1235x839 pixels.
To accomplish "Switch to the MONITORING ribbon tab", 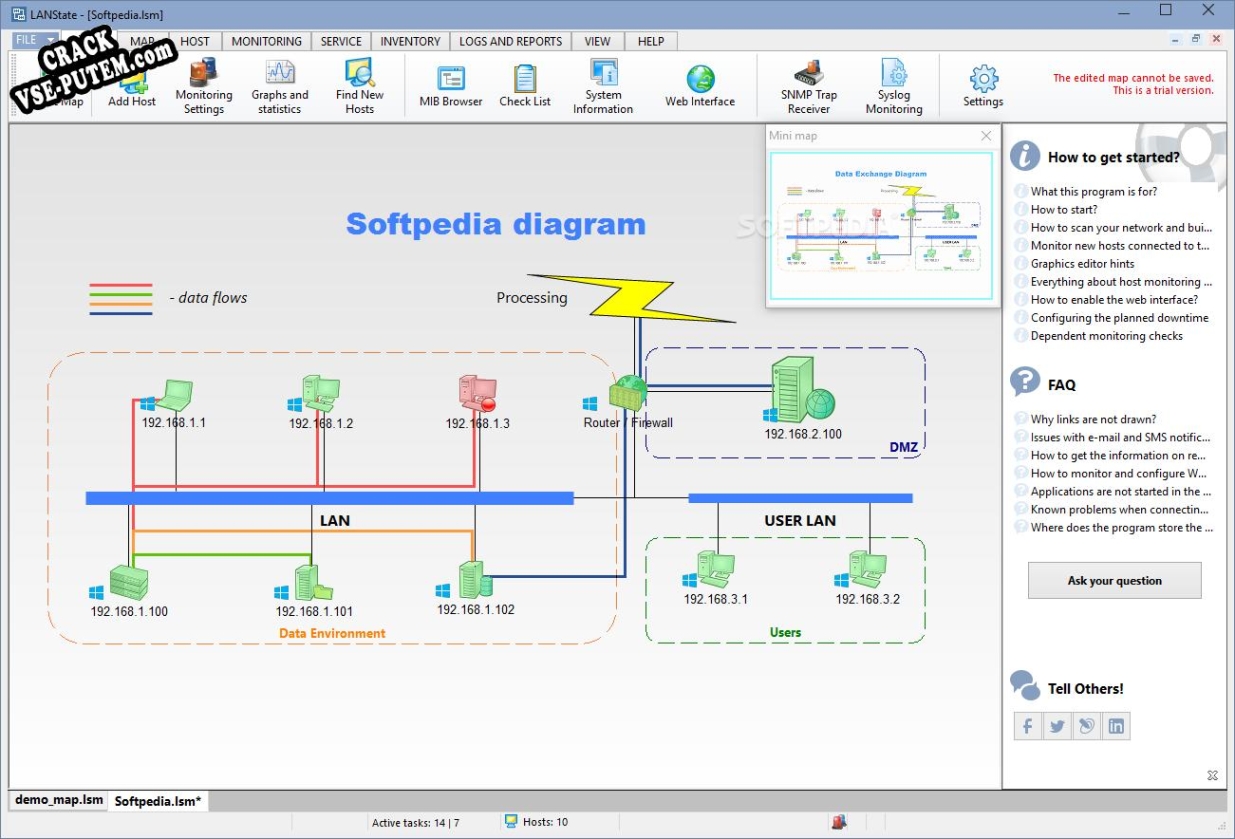I will [x=266, y=41].
